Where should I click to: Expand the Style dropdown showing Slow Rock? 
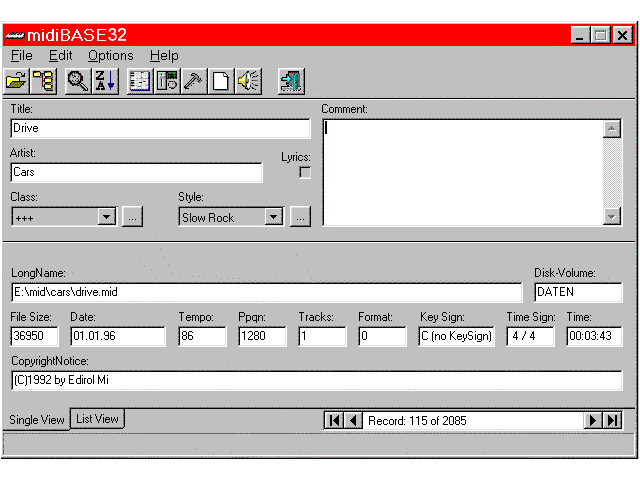pyautogui.click(x=273, y=217)
